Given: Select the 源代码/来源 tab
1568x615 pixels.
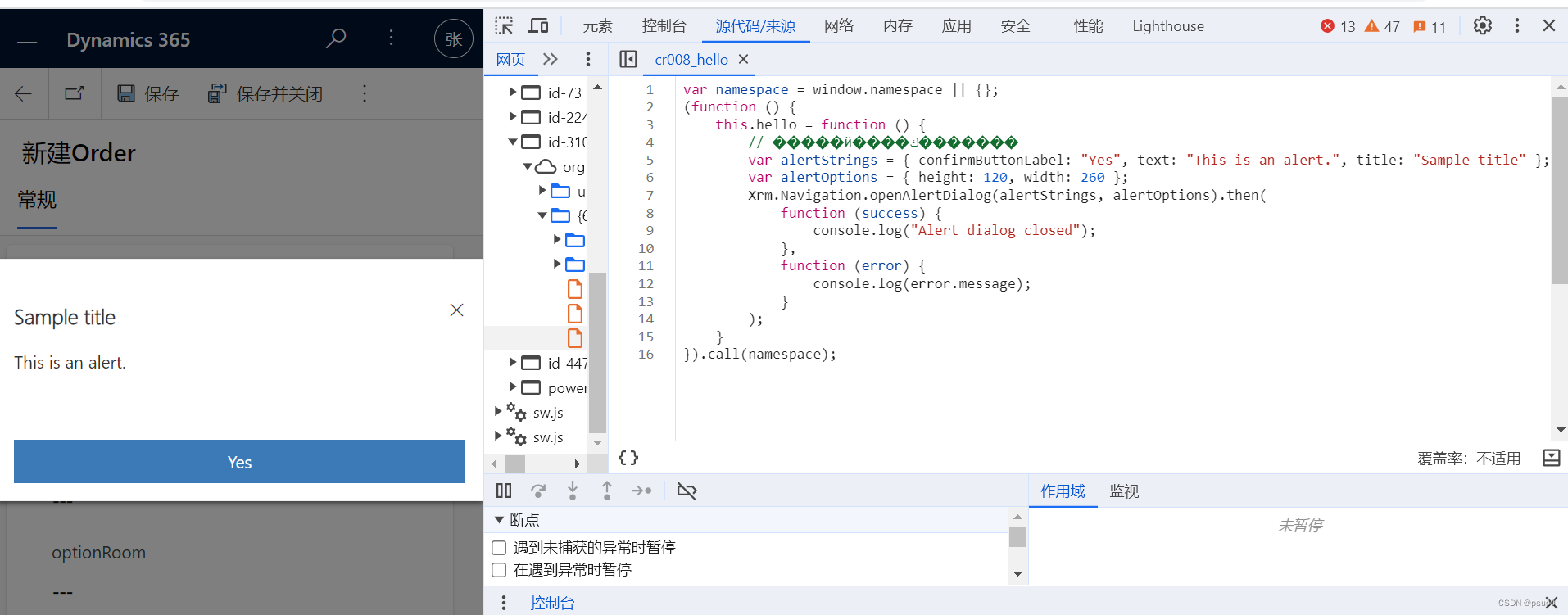Looking at the screenshot, I should pyautogui.click(x=755, y=26).
